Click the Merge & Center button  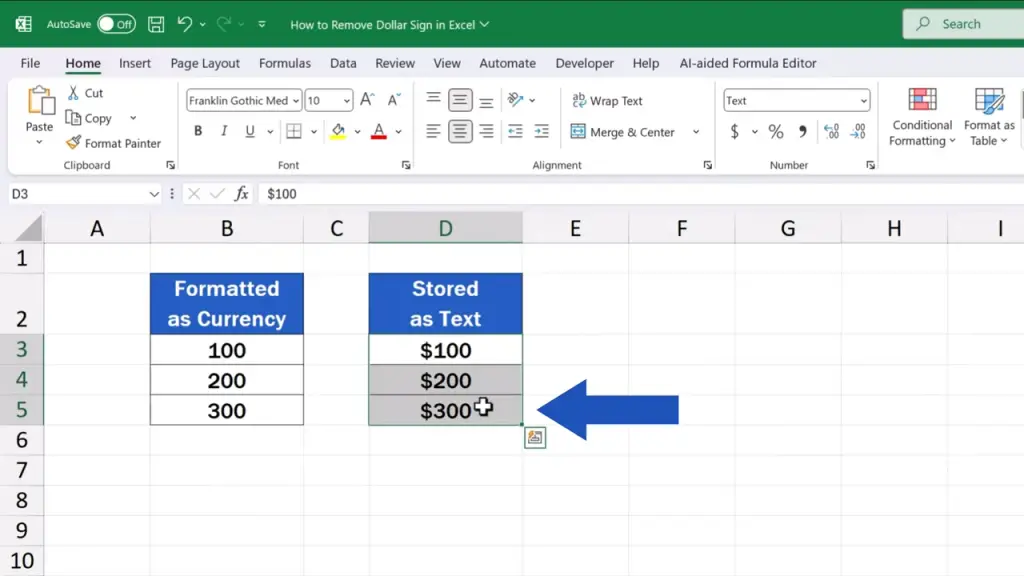coord(622,132)
